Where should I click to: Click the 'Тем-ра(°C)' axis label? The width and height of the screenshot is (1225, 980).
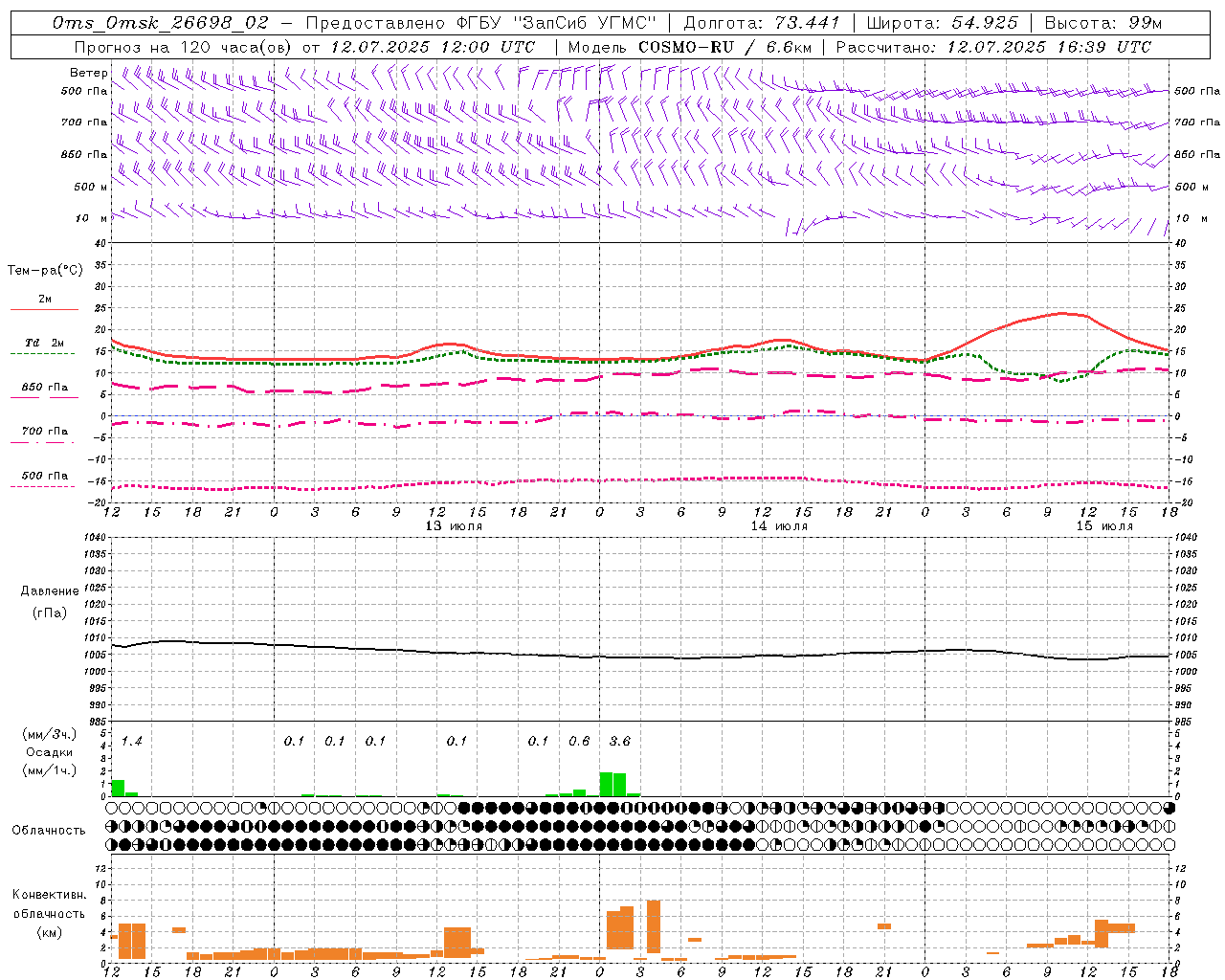45,271
